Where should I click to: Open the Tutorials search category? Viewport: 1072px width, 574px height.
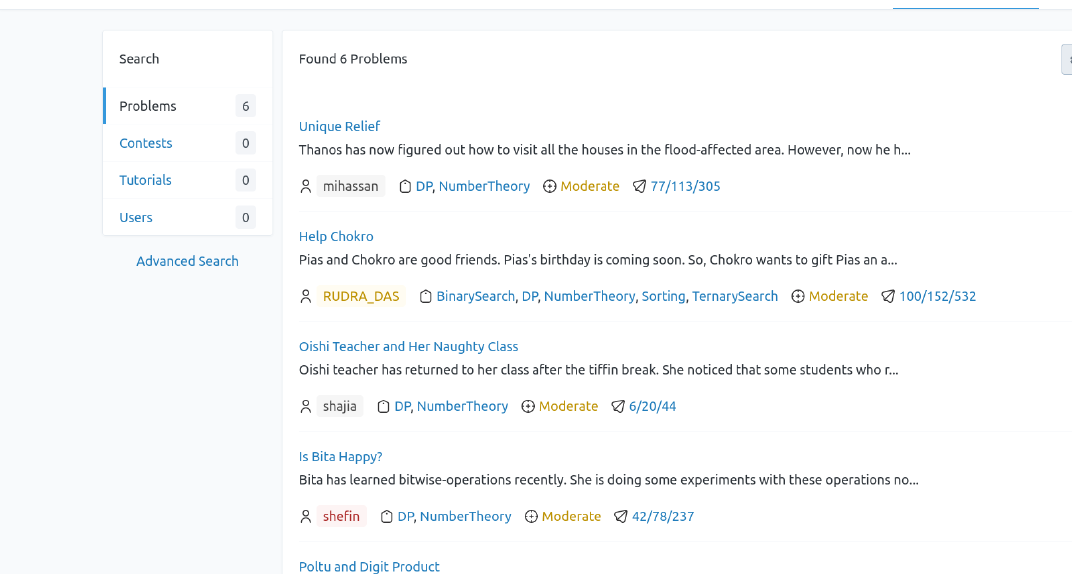(146, 180)
